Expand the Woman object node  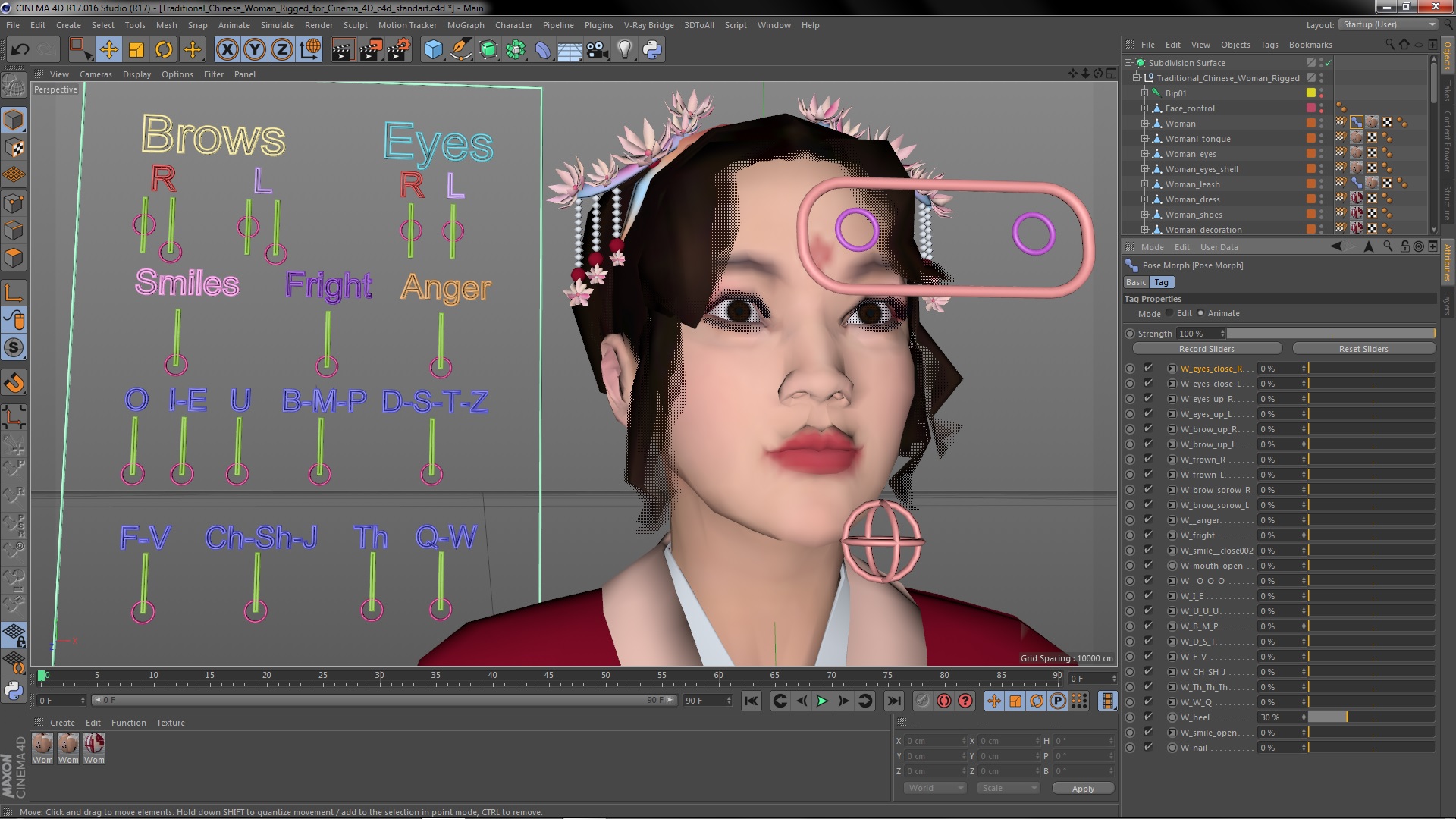point(1145,124)
